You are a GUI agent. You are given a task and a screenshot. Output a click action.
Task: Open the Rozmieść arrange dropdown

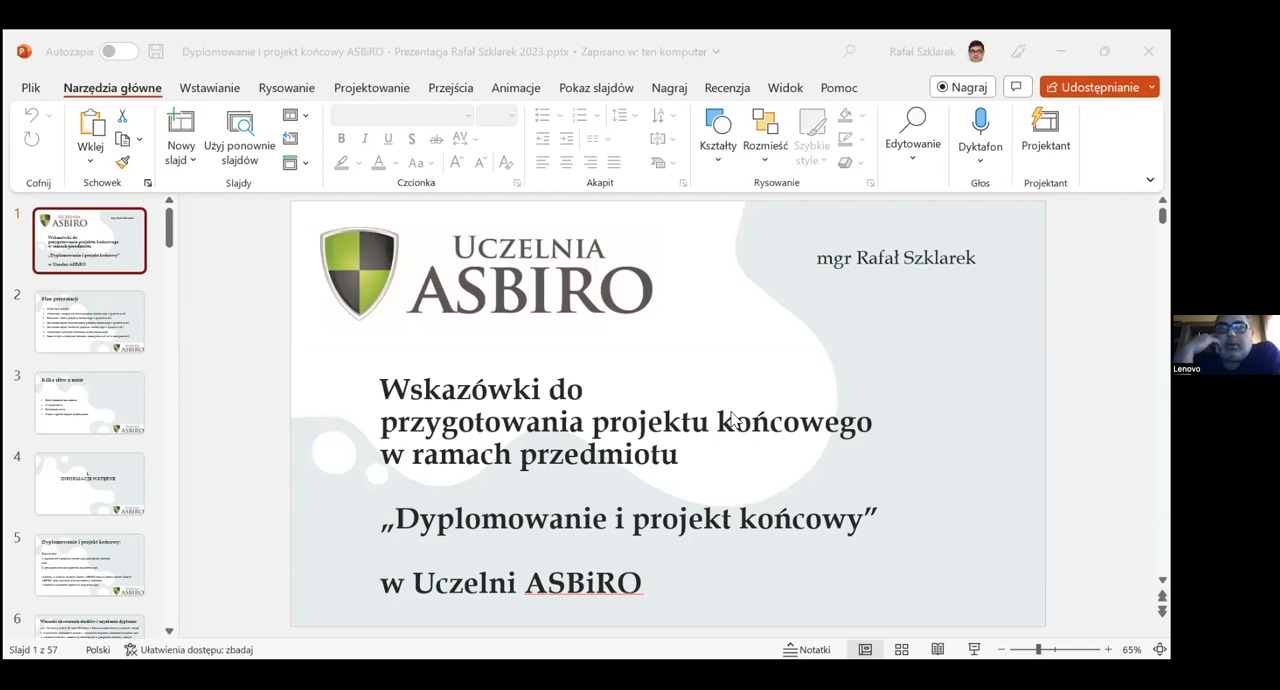765,138
